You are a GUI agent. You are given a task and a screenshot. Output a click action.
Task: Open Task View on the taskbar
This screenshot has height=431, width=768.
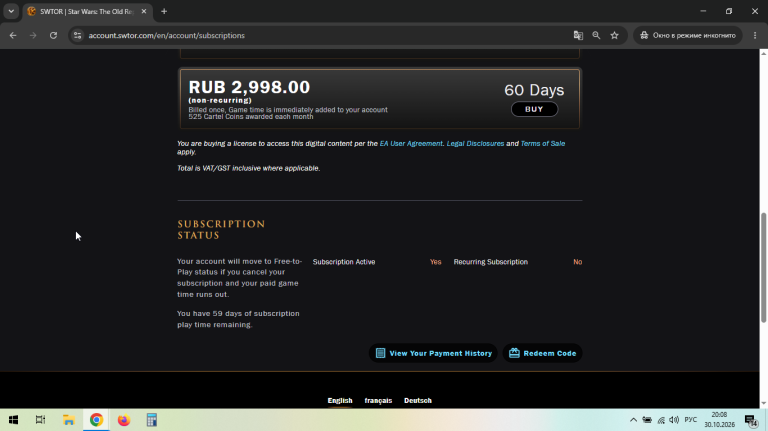tap(41, 420)
